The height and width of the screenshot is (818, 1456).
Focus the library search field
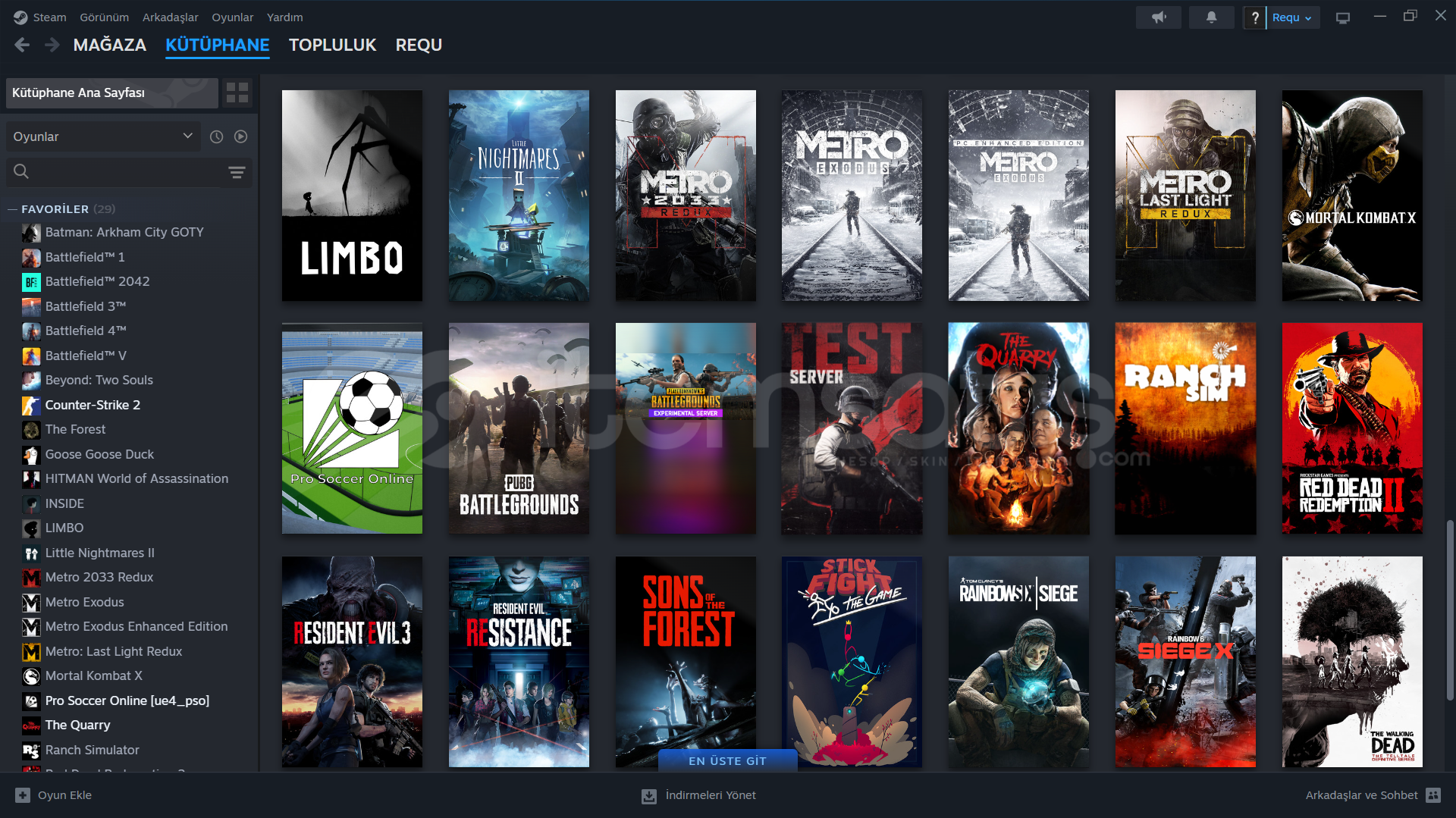click(125, 172)
